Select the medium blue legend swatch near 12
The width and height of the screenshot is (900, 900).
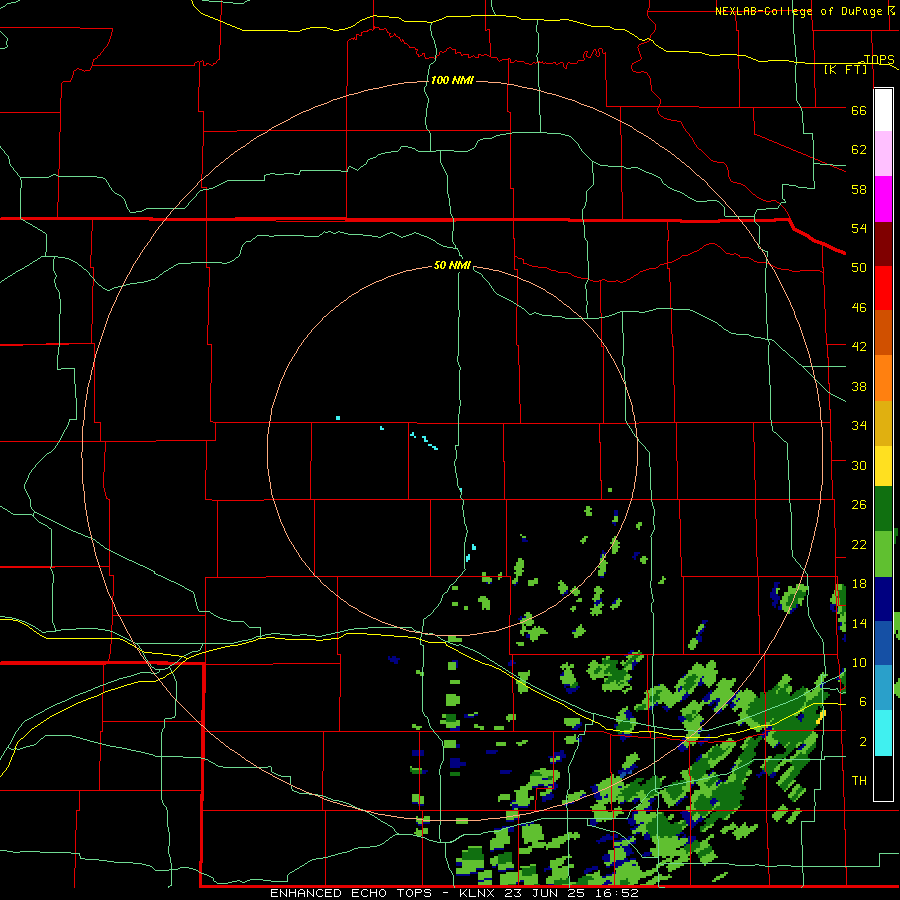tap(883, 643)
